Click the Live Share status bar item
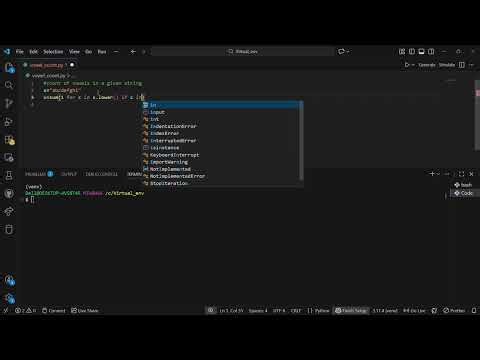The image size is (480, 360). [85, 310]
